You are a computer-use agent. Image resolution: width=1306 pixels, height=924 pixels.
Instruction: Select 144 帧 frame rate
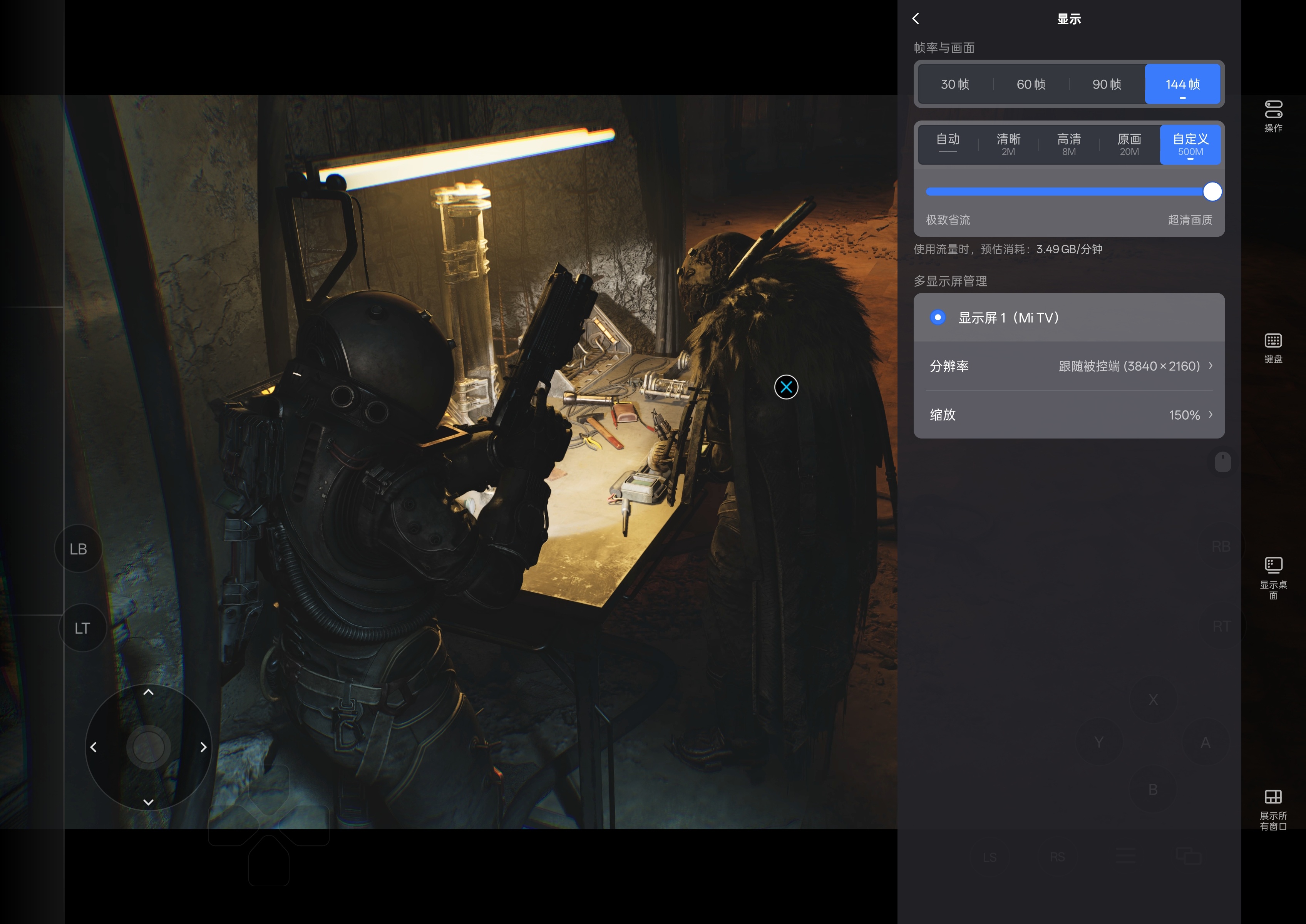[x=1182, y=84]
